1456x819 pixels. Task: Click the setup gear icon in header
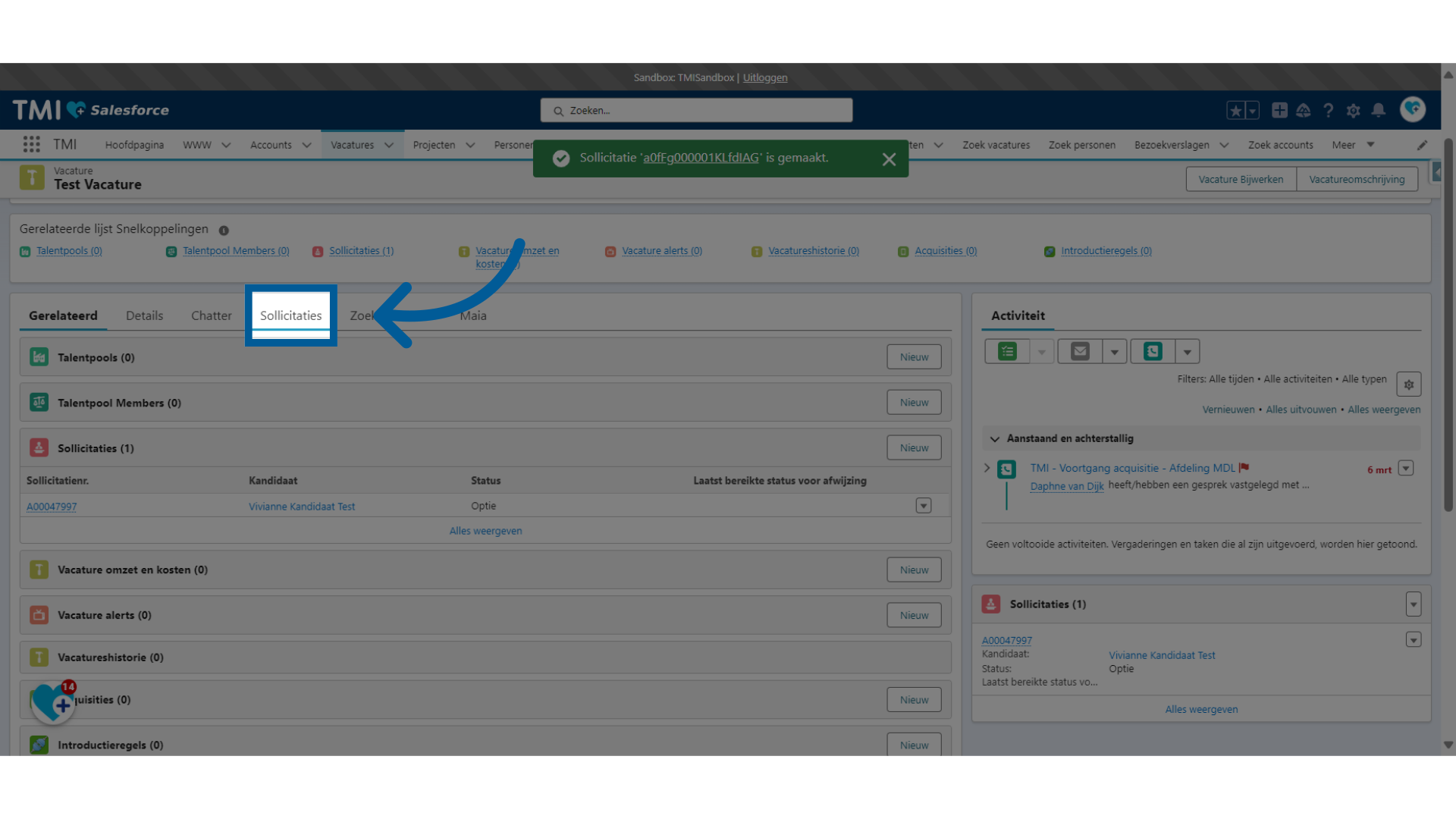coord(1353,110)
